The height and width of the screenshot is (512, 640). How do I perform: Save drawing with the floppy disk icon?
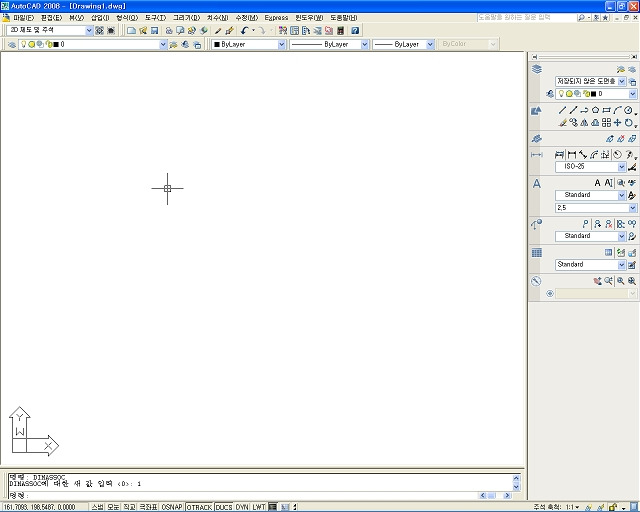(154, 31)
